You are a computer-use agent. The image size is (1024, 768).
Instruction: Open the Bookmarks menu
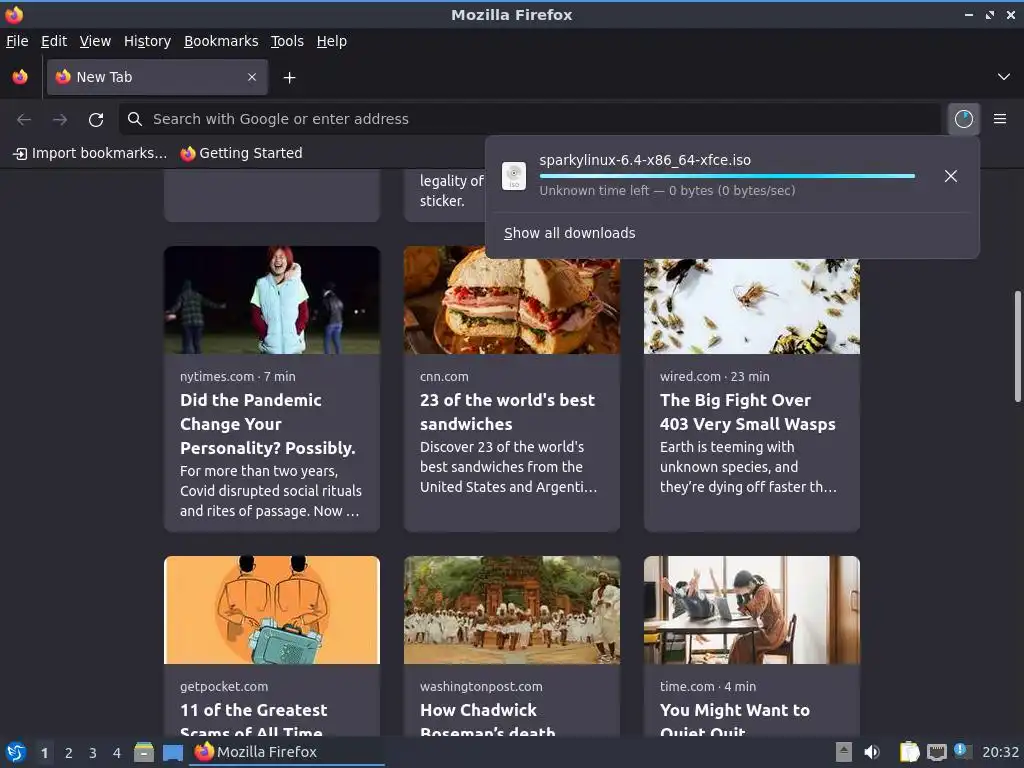coord(221,41)
